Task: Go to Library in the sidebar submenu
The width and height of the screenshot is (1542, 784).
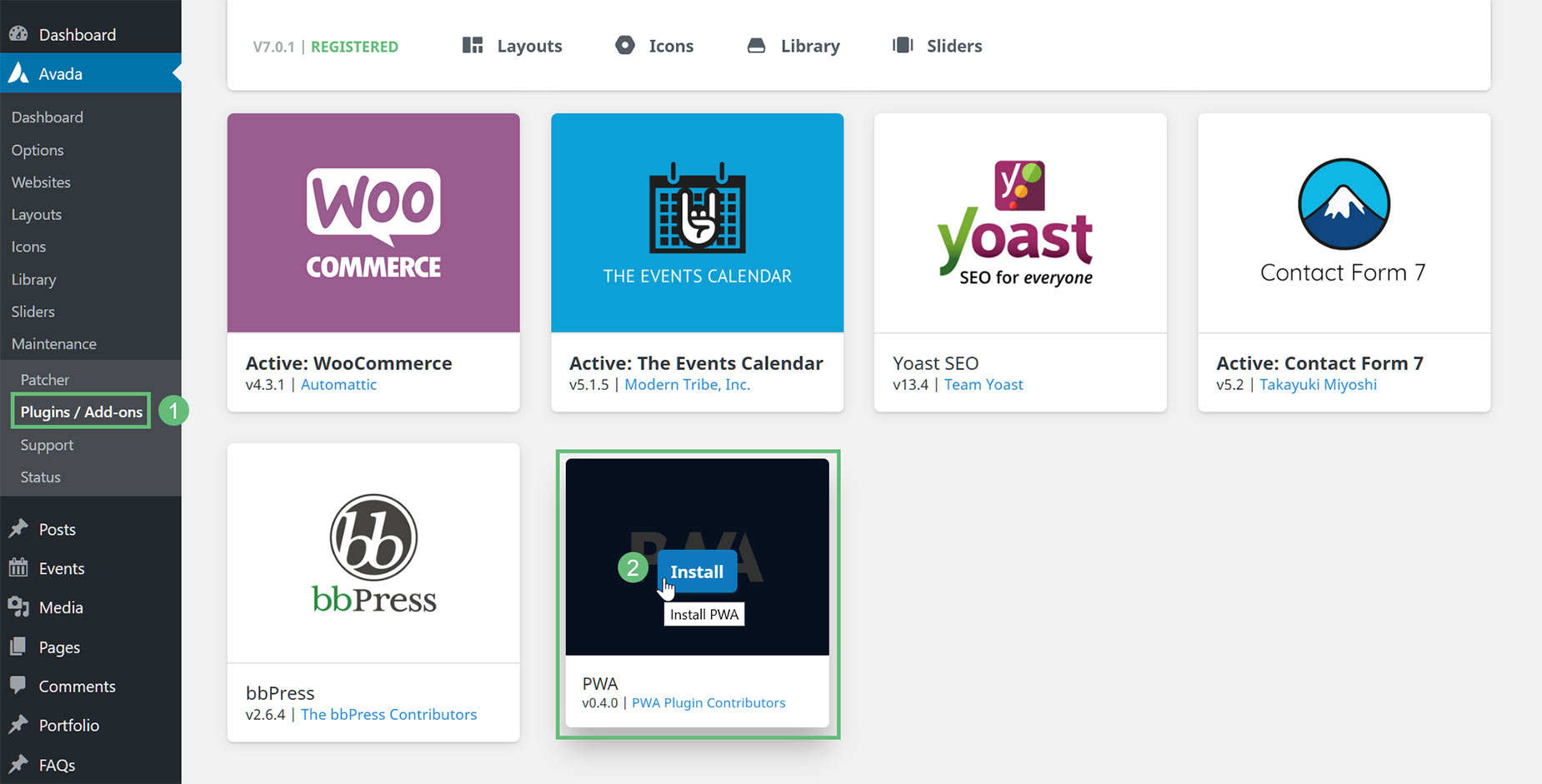Action: point(33,279)
